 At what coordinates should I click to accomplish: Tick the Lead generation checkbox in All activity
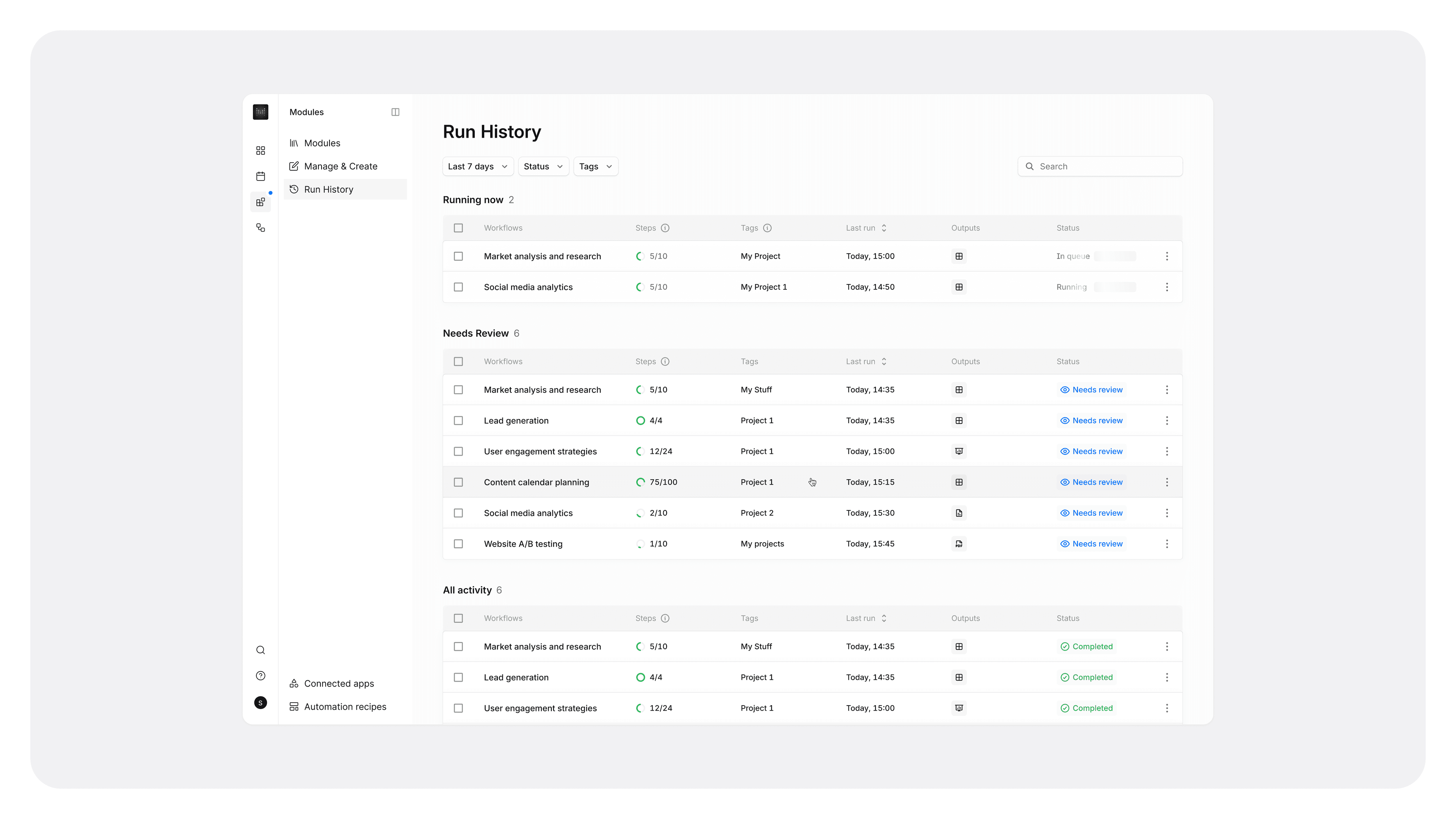(458, 677)
